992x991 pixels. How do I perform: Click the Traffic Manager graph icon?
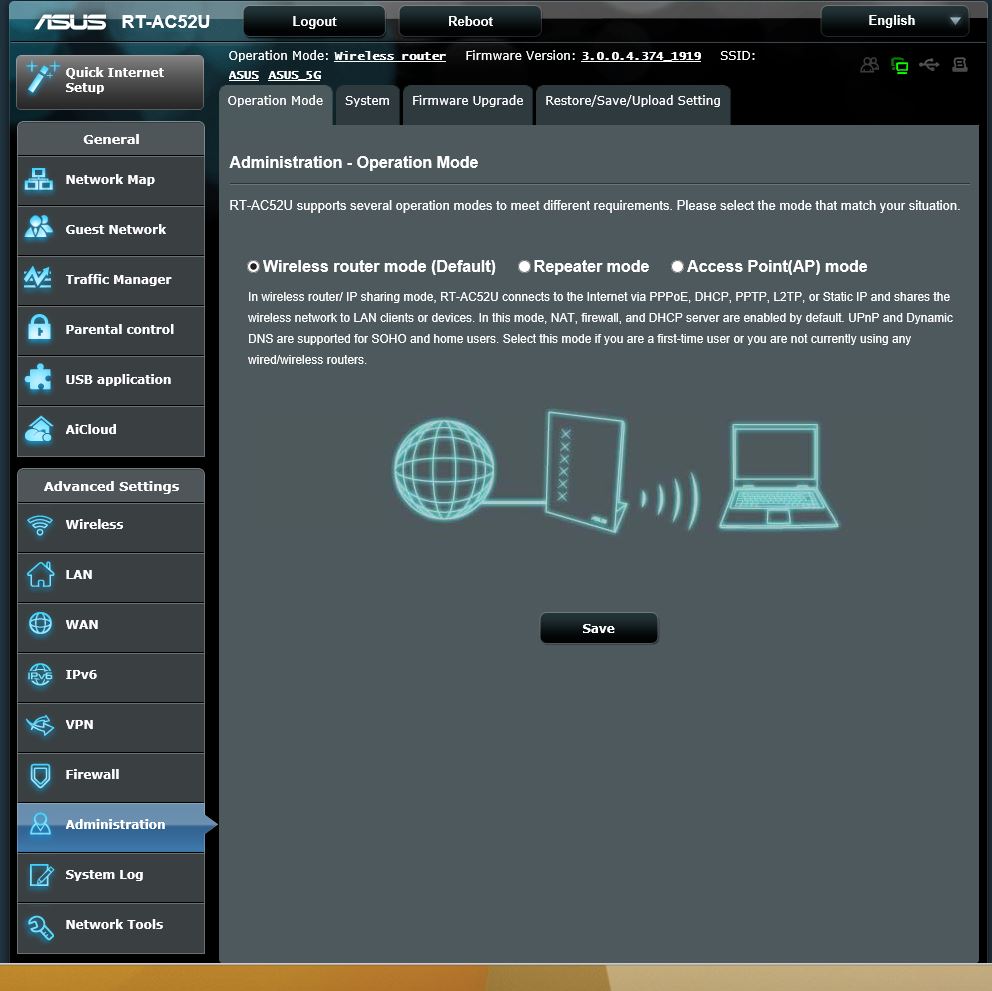pyautogui.click(x=38, y=278)
